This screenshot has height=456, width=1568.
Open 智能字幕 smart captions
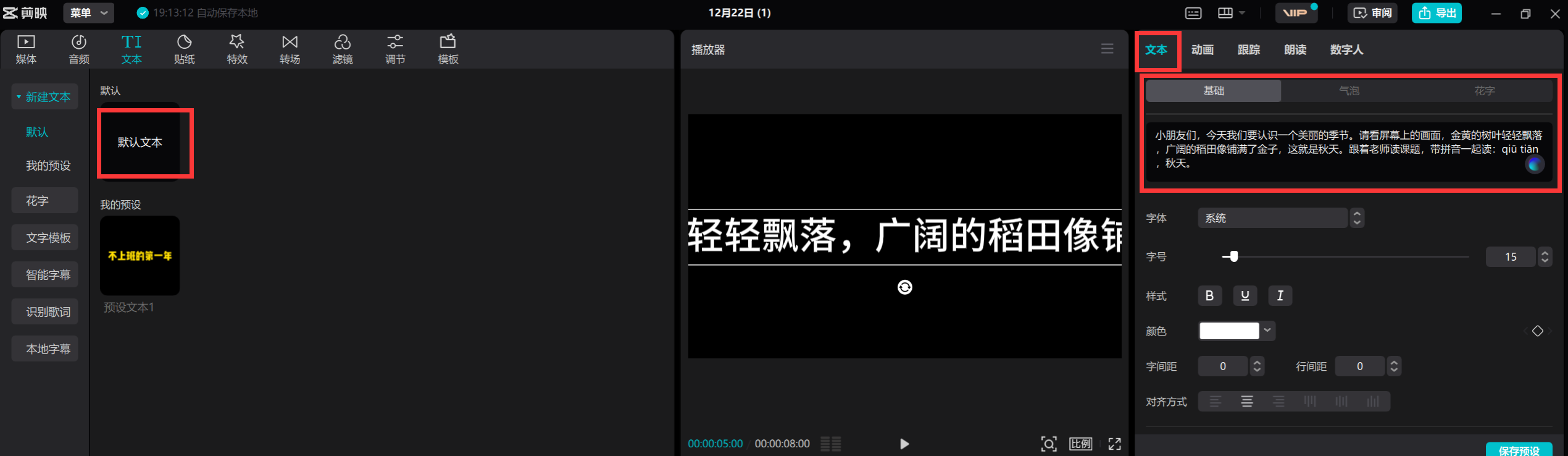(44, 275)
